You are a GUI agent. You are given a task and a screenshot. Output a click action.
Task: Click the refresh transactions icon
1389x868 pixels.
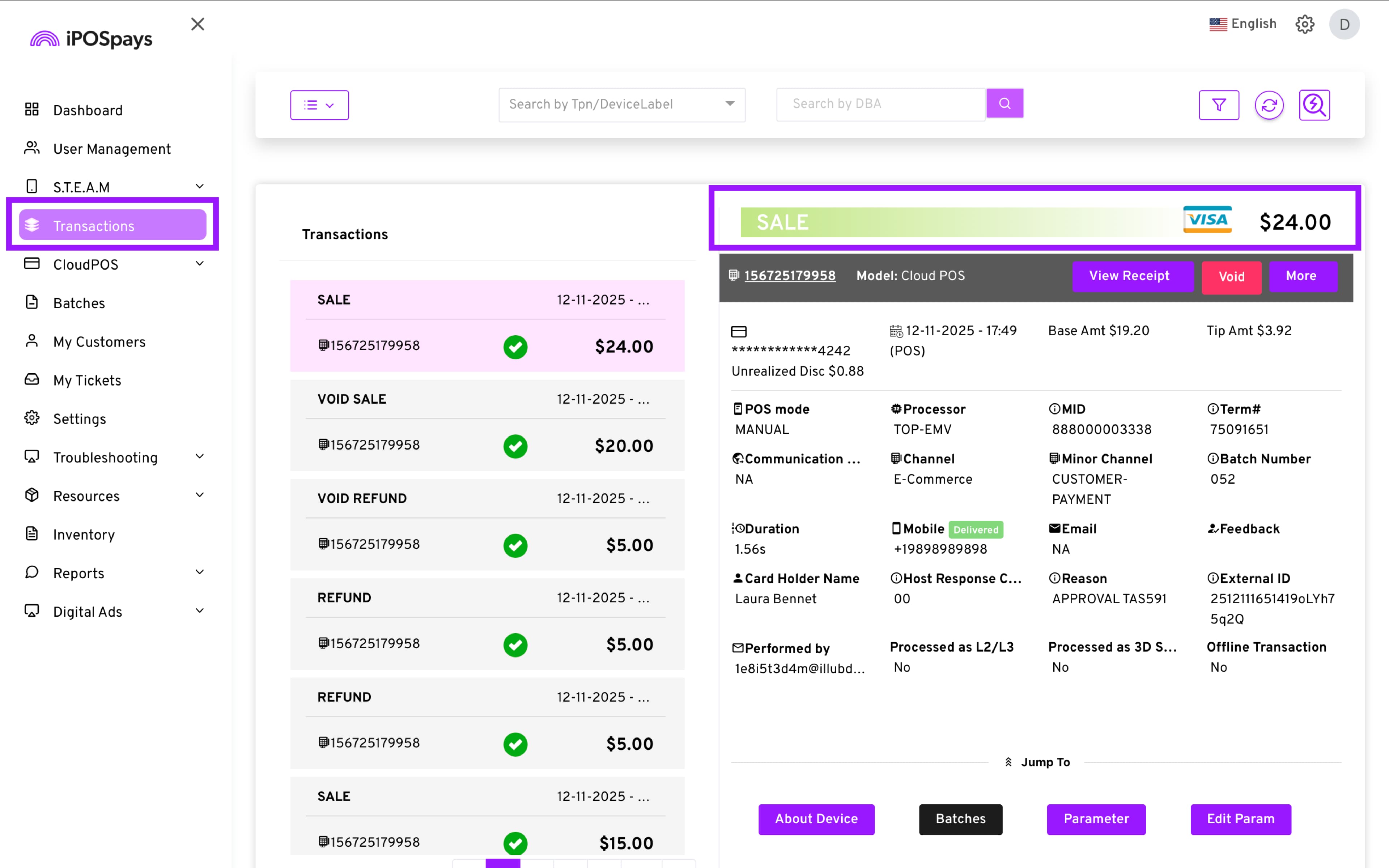(x=1269, y=105)
